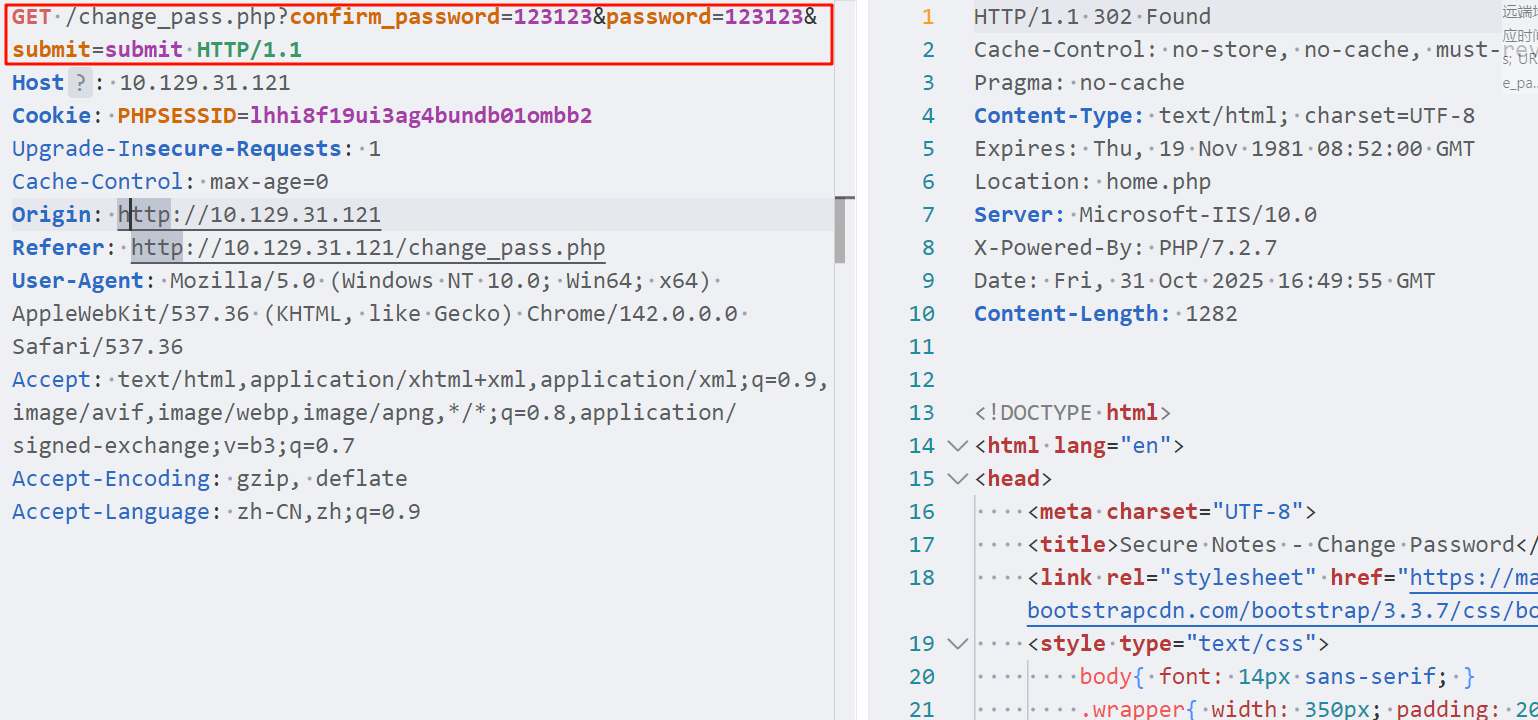The width and height of the screenshot is (1538, 720).
Task: Click the request panel scrollbar thumb
Action: click(840, 229)
